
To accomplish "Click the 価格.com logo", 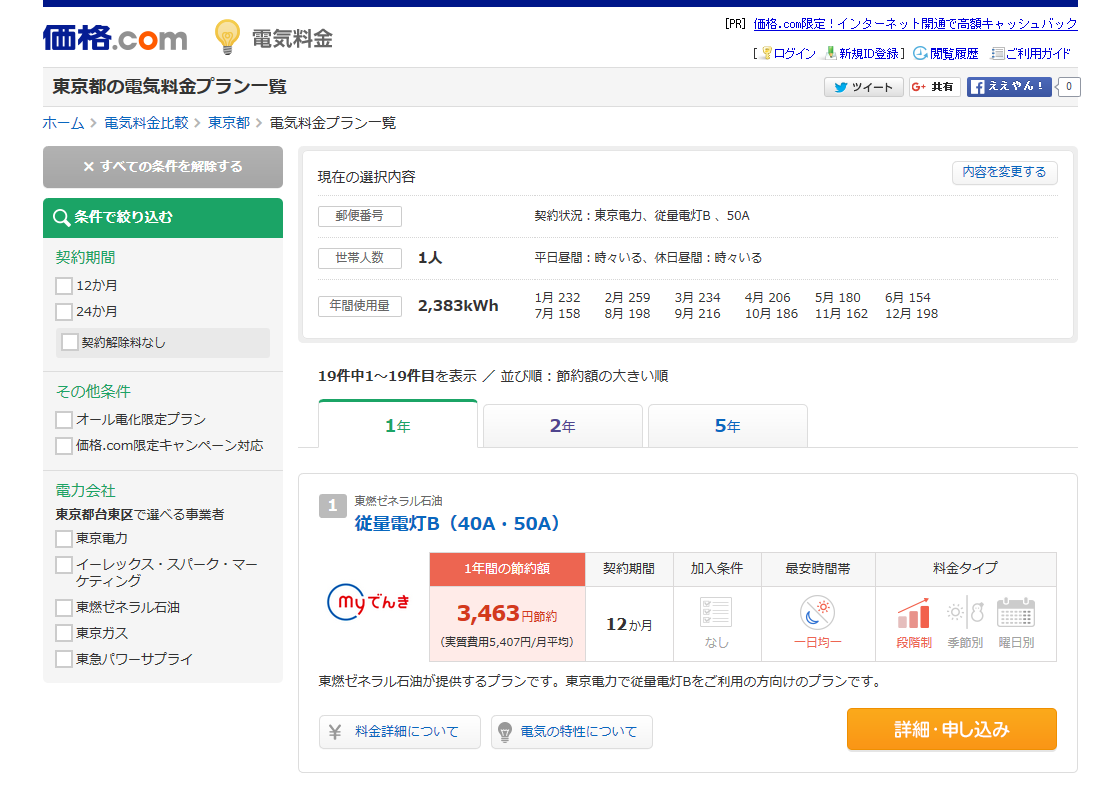I will [x=115, y=38].
